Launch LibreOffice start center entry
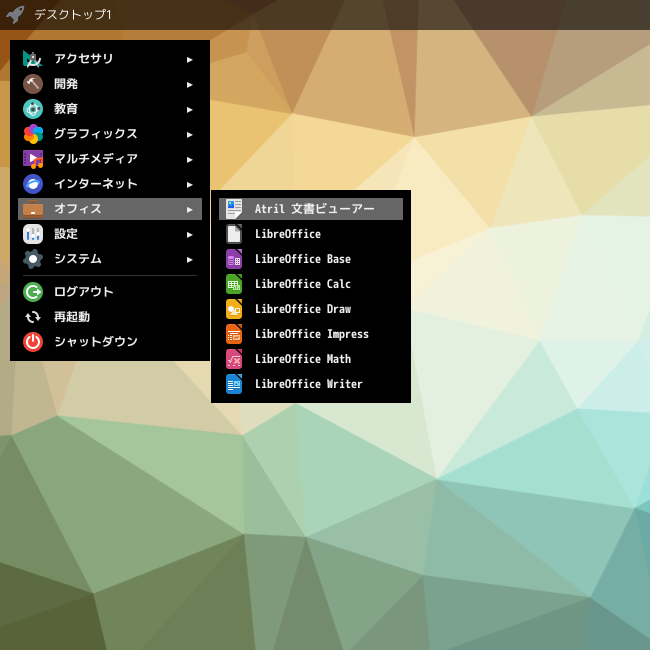Viewport: 650px width, 650px height. coord(311,234)
